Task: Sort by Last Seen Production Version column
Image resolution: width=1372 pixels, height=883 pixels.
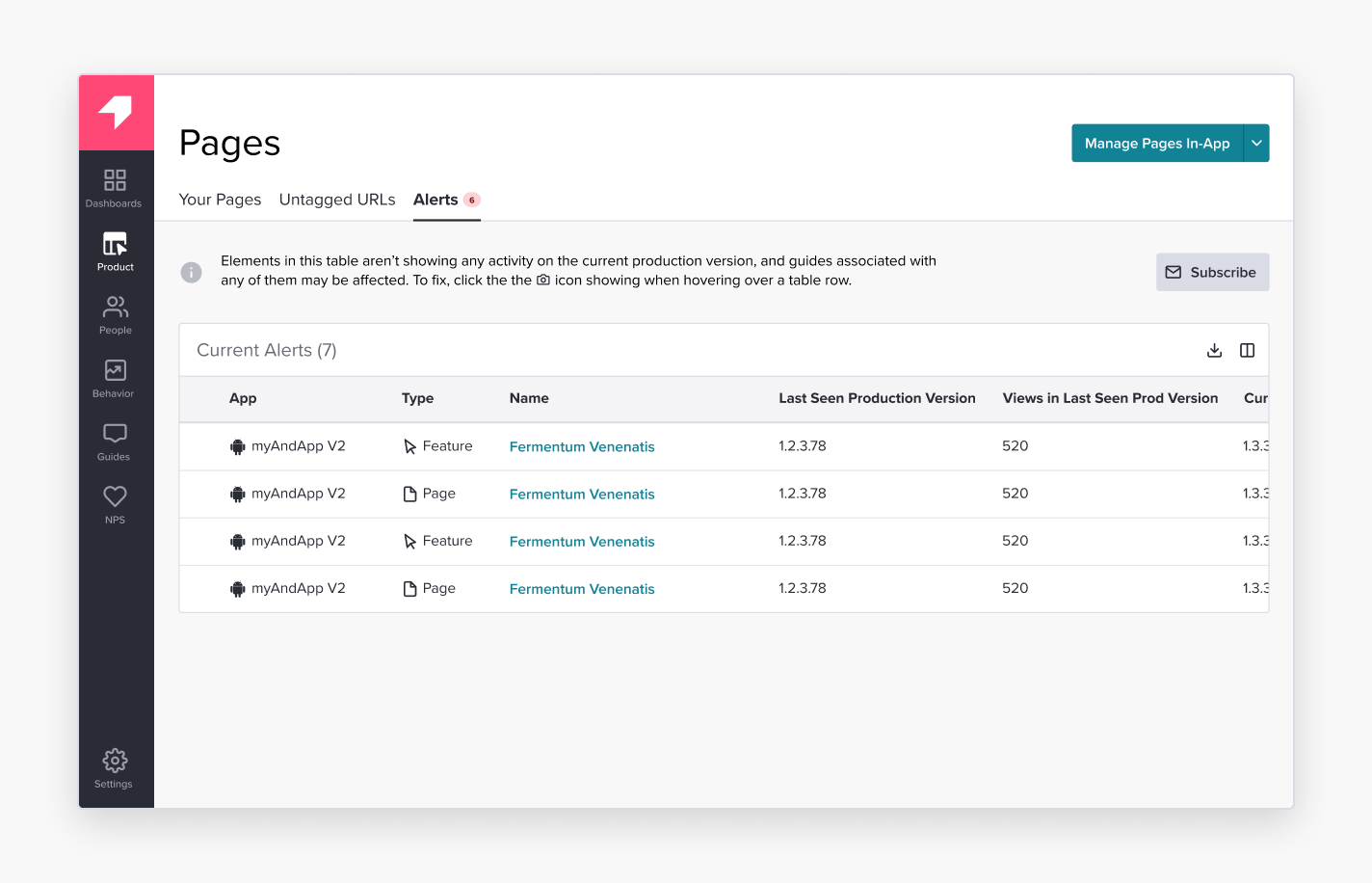Action: [x=877, y=398]
